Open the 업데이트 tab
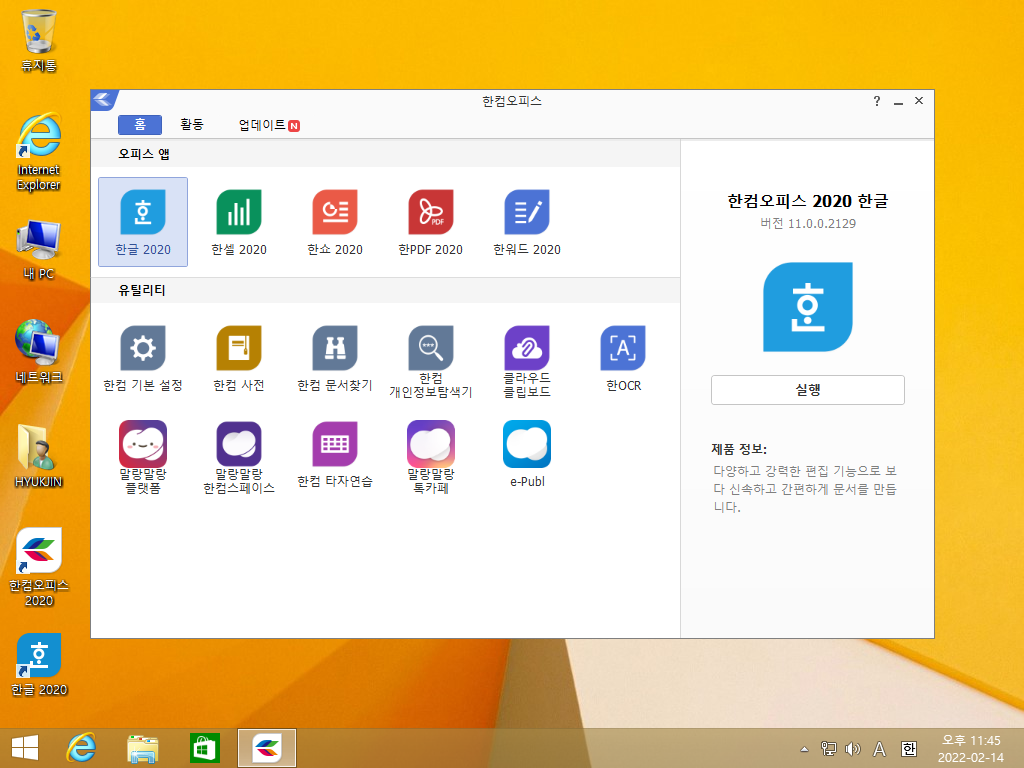This screenshot has height=768, width=1024. tap(269, 125)
